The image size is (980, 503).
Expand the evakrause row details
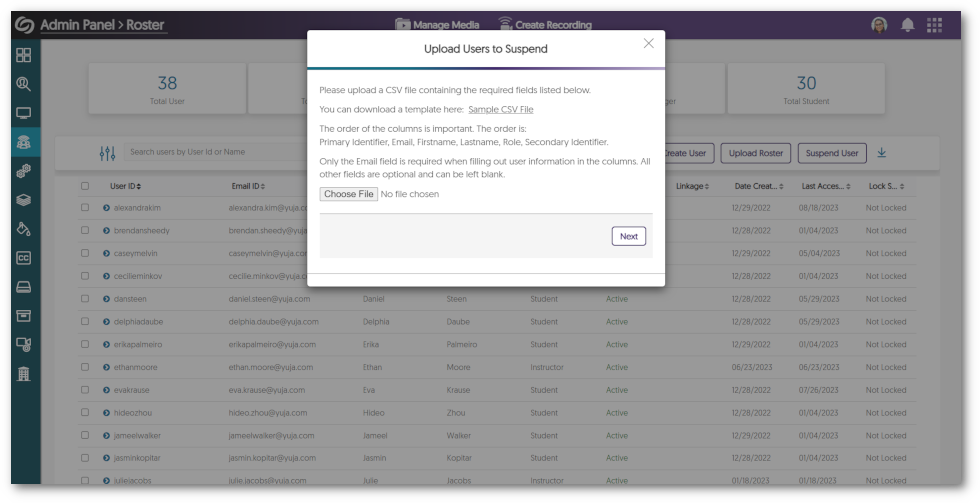point(106,390)
